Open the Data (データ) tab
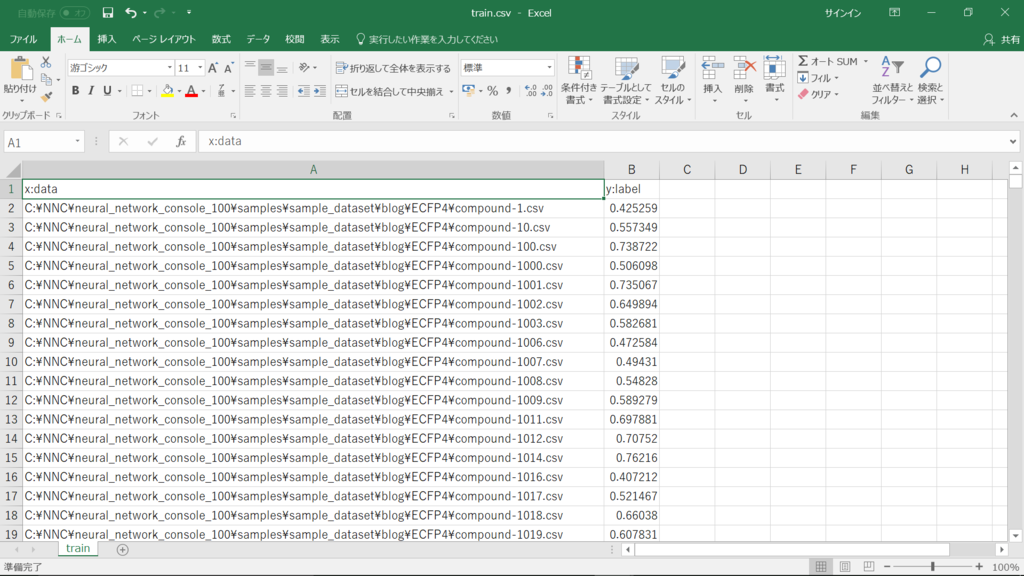Viewport: 1024px width, 576px height. pos(258,39)
